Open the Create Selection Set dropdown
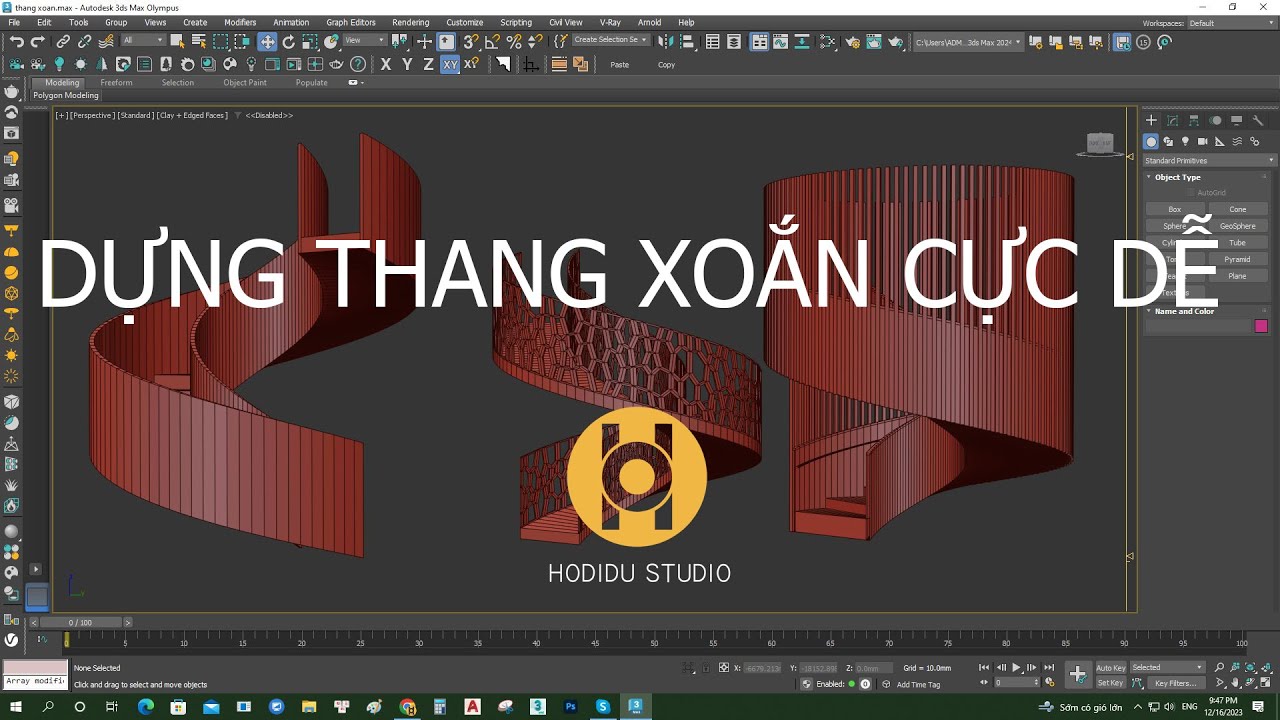1280x720 pixels. point(610,40)
